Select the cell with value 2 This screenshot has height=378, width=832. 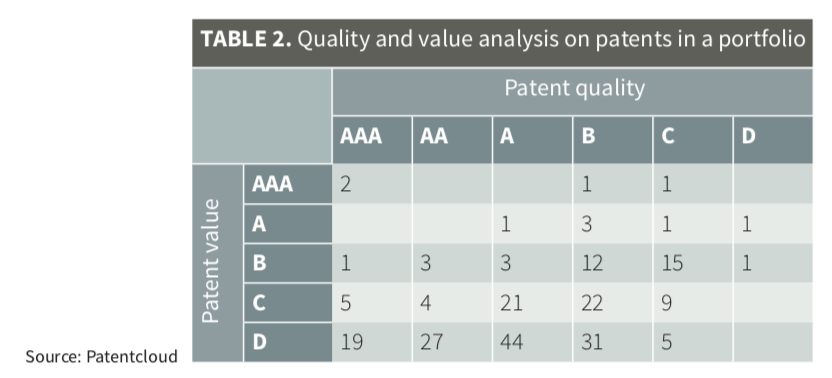[372, 184]
